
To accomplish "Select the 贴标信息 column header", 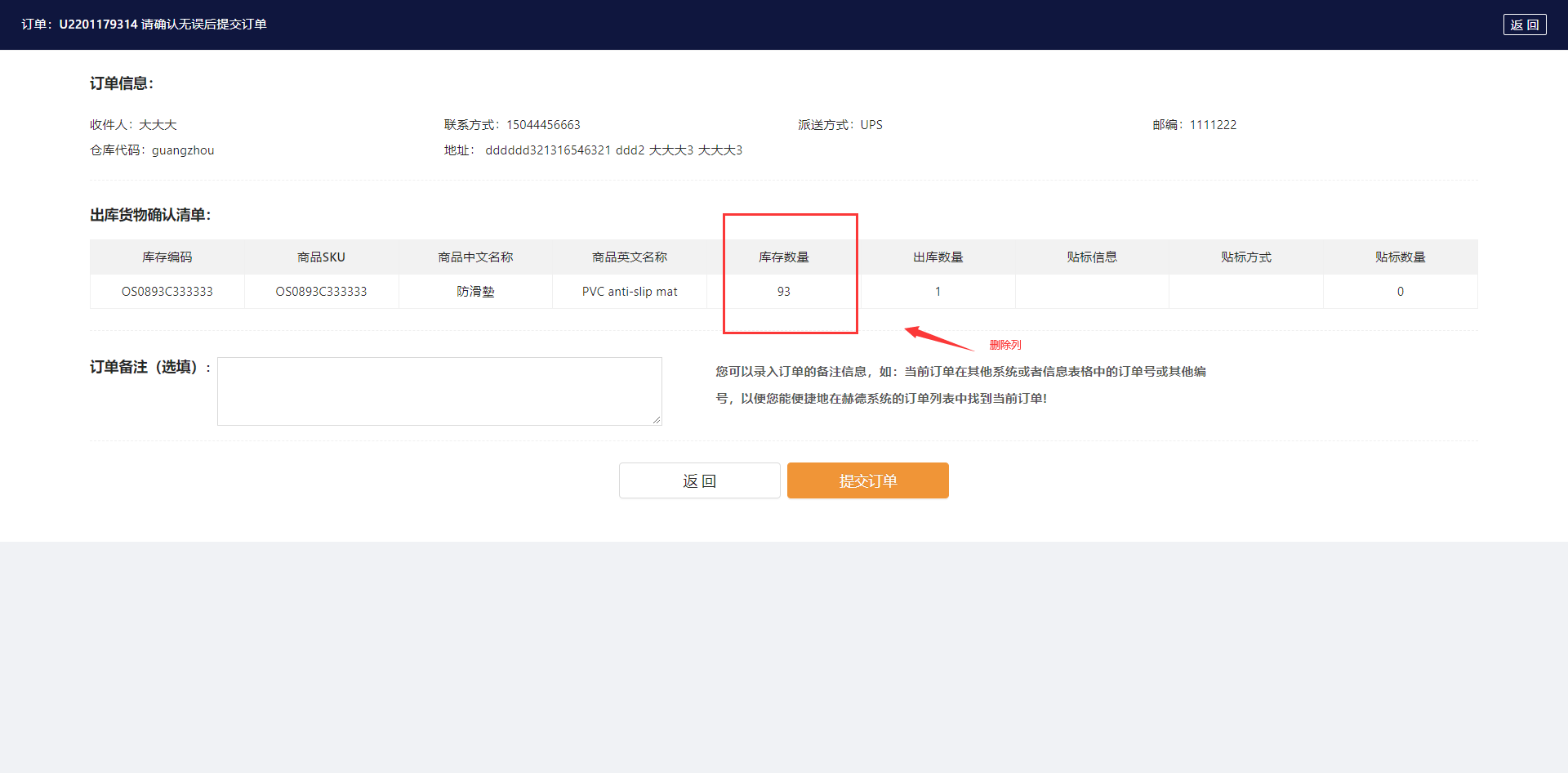I will 1092,257.
